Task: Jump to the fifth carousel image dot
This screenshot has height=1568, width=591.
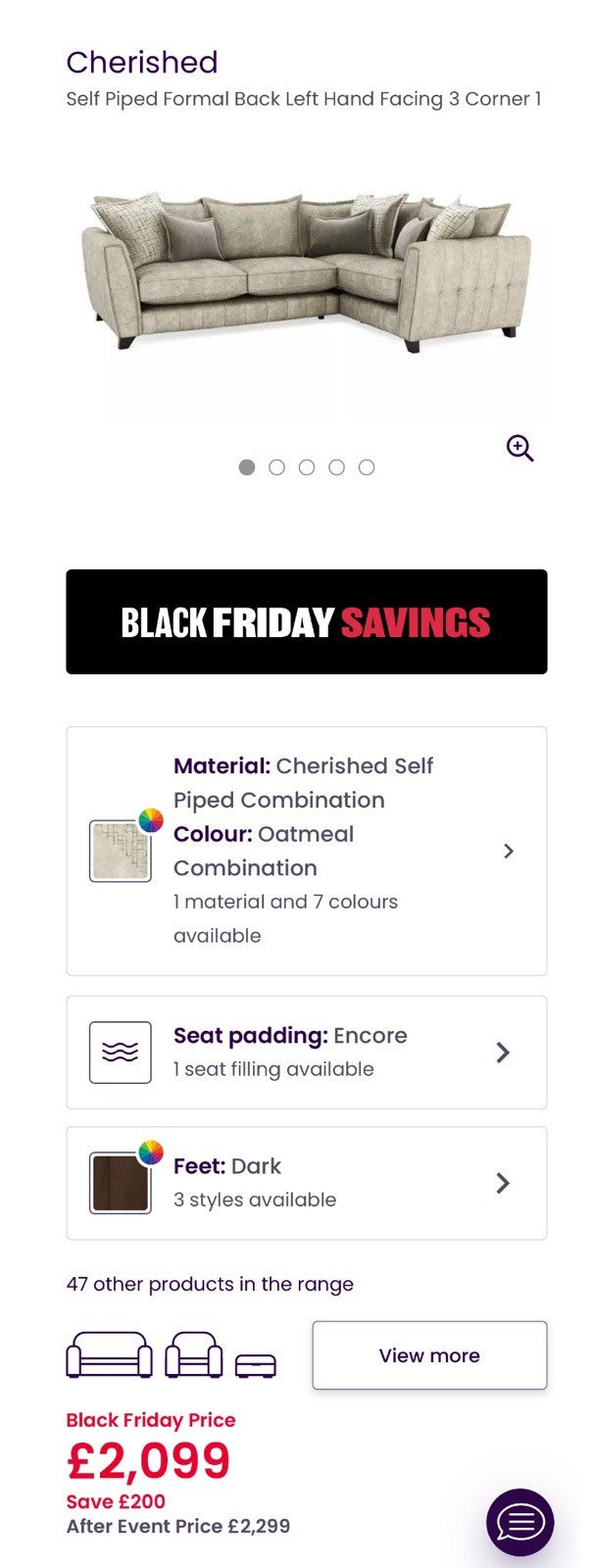Action: [x=367, y=467]
